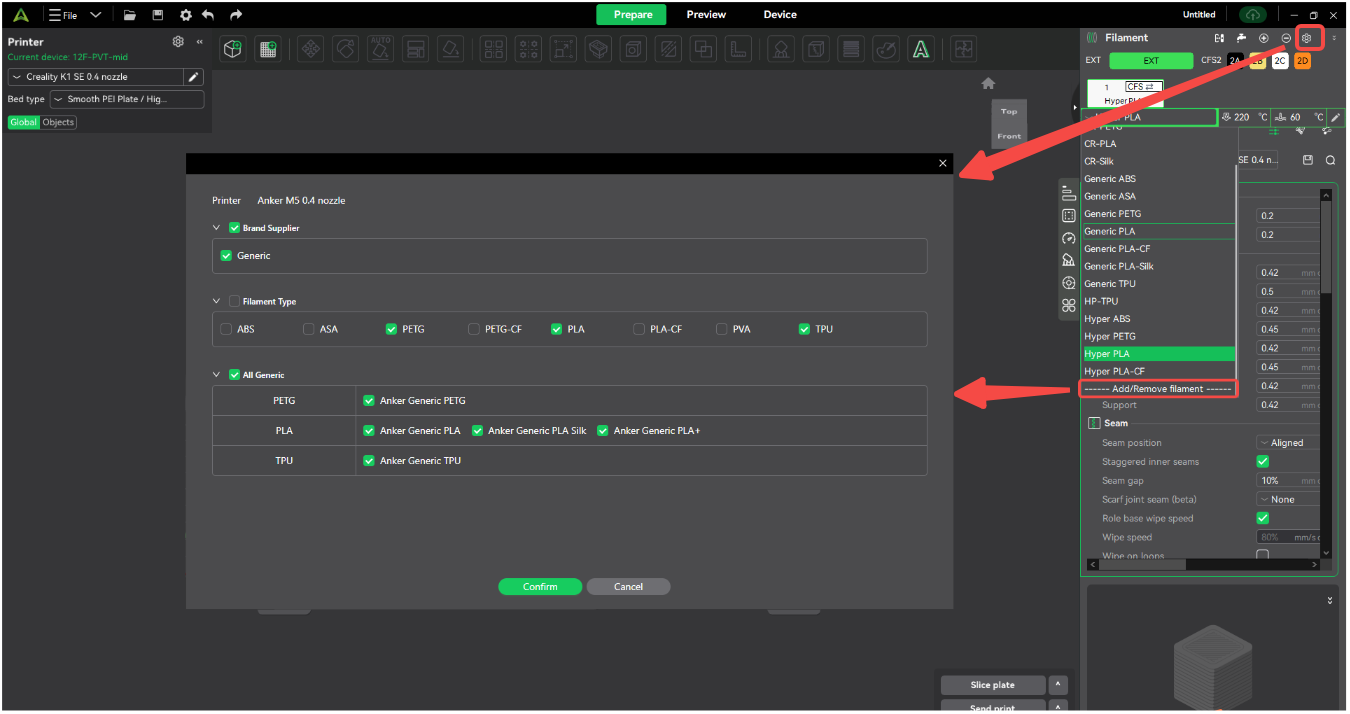Uncheck Anker Generic PLA Silk
This screenshot has width=1350, height=714.
pos(478,431)
